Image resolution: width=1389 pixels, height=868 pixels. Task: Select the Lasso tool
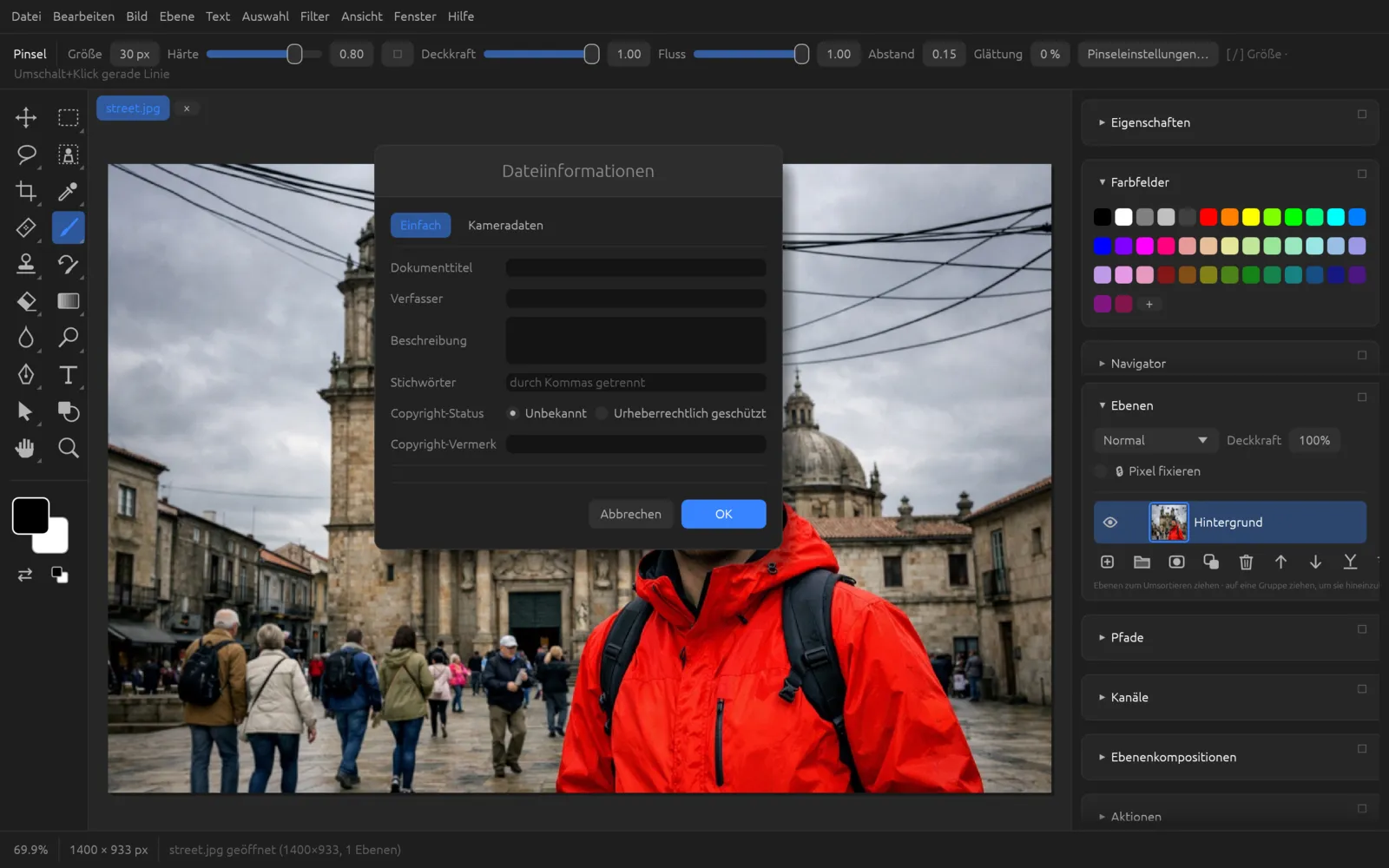(26, 155)
